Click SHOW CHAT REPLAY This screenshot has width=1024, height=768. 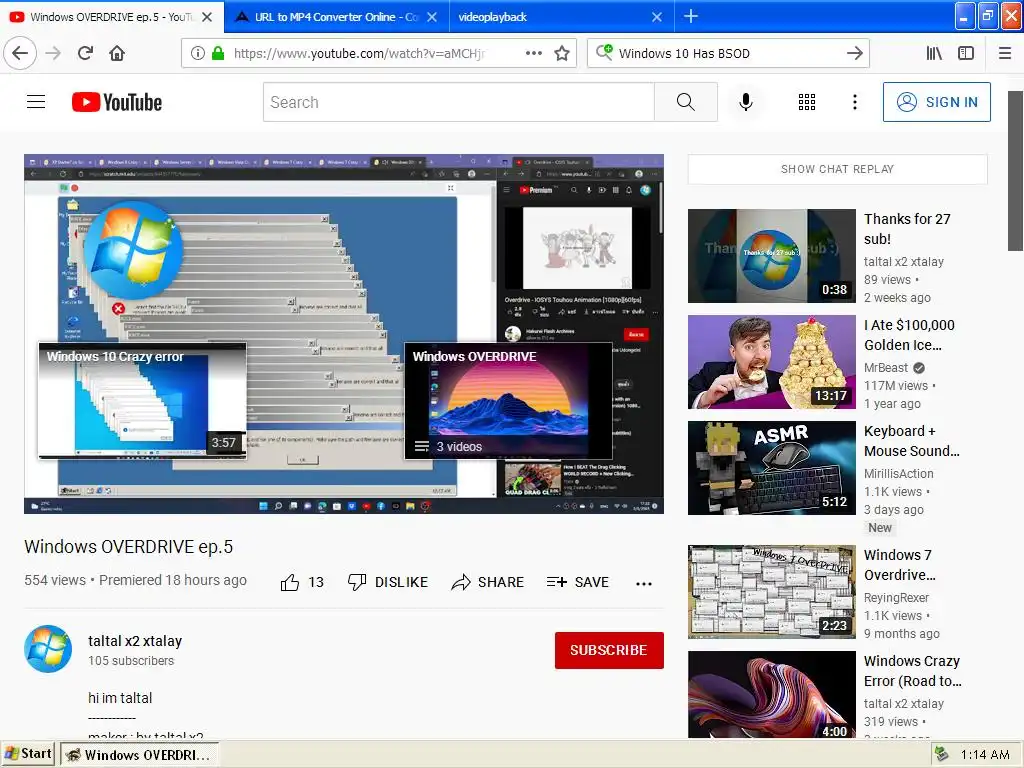pos(837,169)
